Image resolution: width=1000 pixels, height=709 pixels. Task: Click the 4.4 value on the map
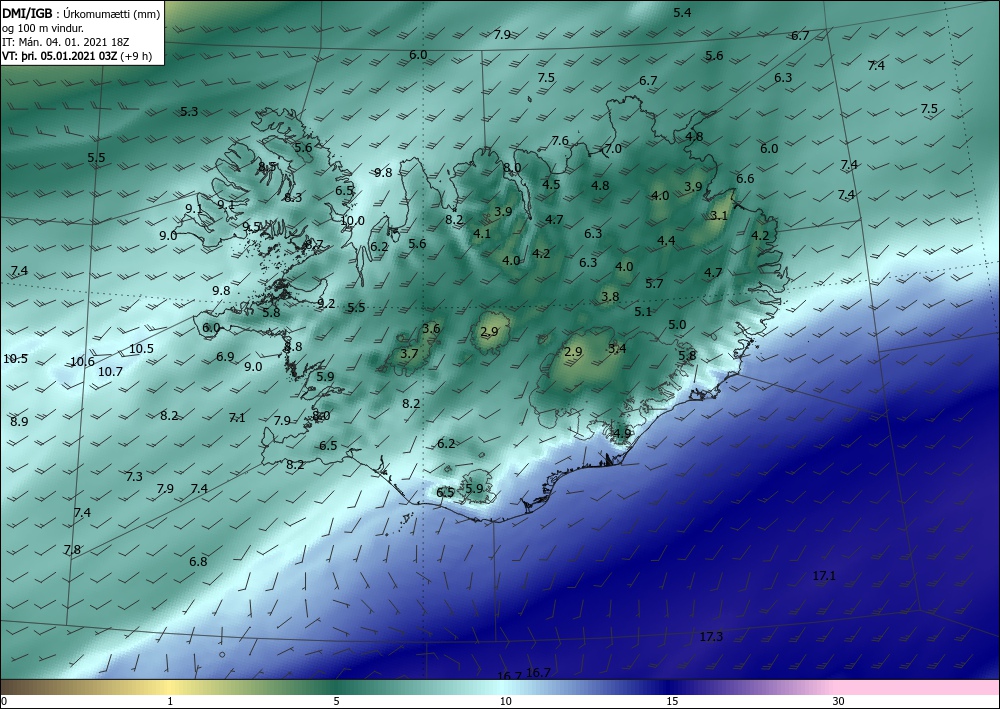coord(666,240)
